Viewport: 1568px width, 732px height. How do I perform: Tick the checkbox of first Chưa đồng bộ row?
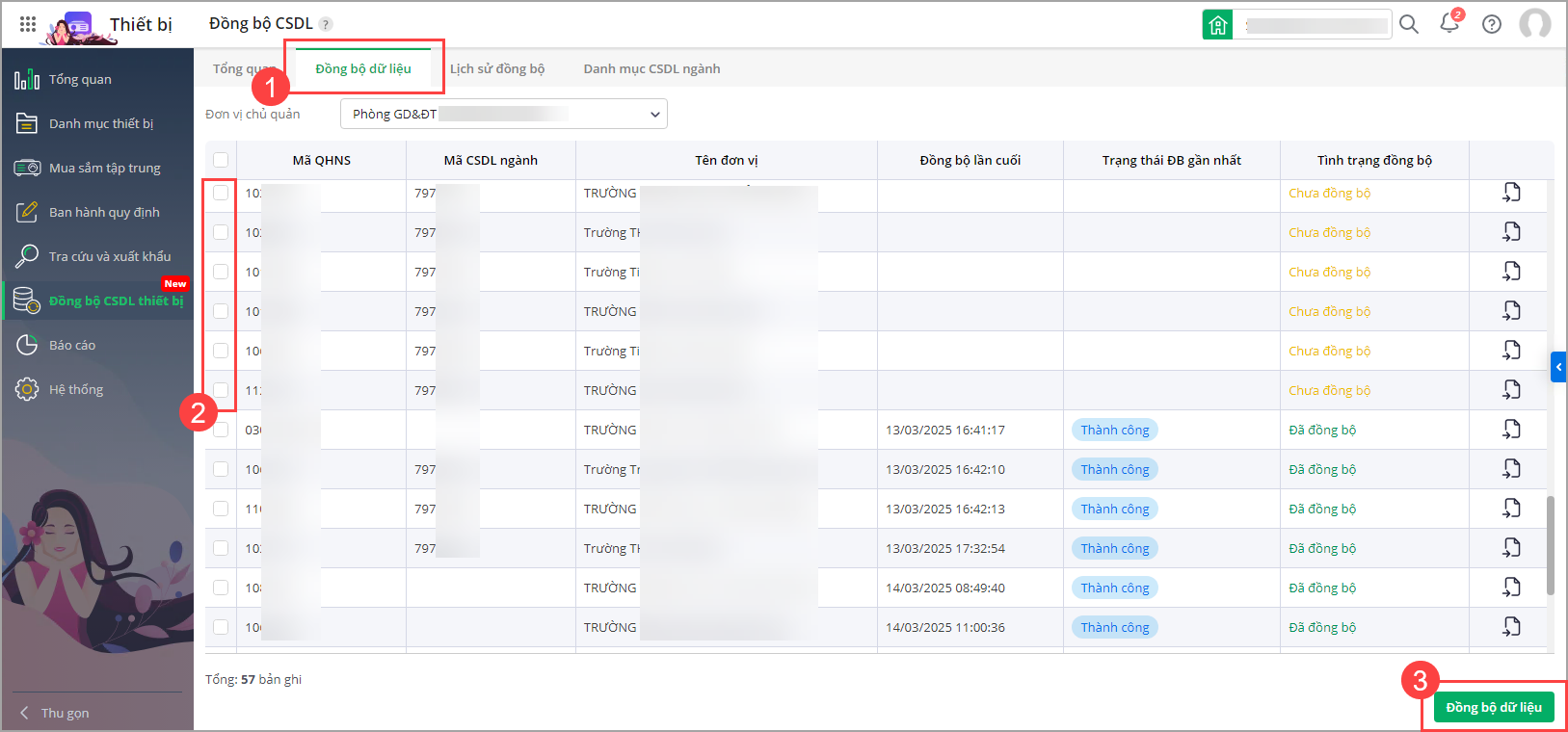coord(221,193)
